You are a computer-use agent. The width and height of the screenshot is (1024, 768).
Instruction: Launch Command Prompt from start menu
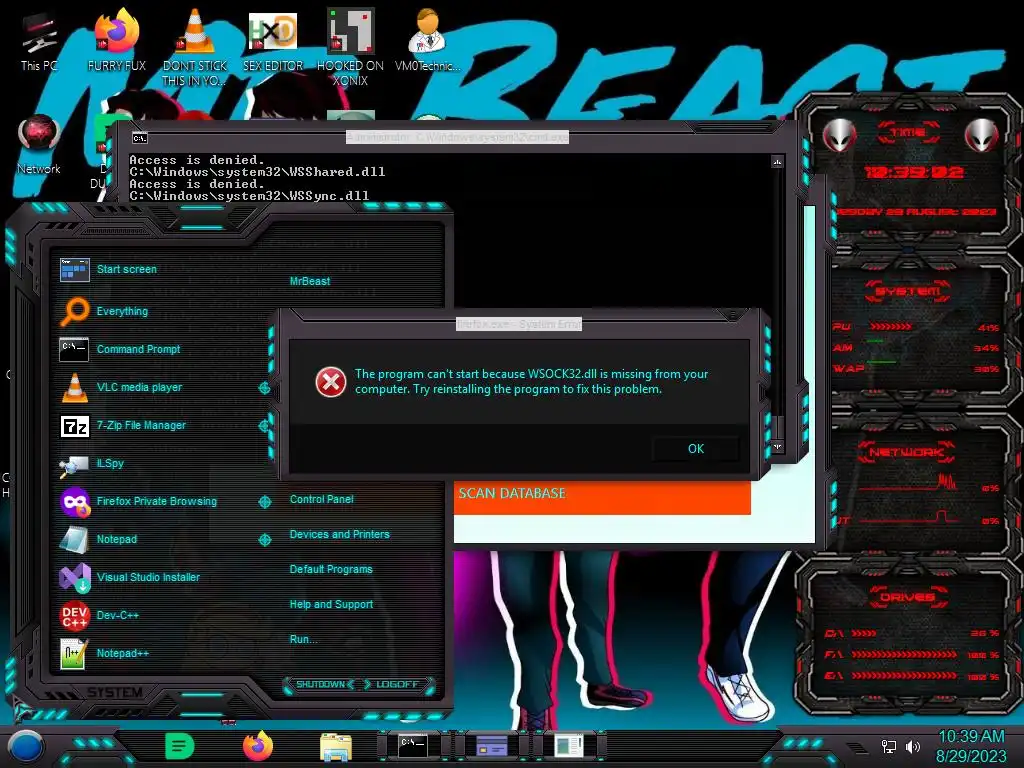pyautogui.click(x=120, y=349)
